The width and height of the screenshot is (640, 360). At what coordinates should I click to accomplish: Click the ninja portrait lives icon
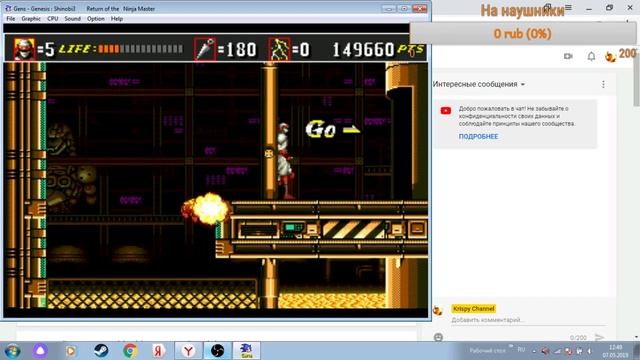(24, 49)
